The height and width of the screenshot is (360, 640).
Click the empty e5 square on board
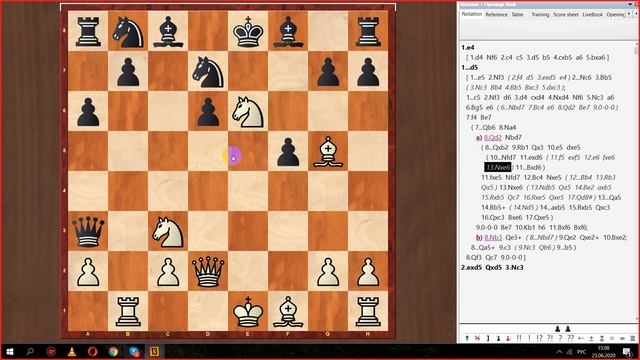tap(248, 151)
